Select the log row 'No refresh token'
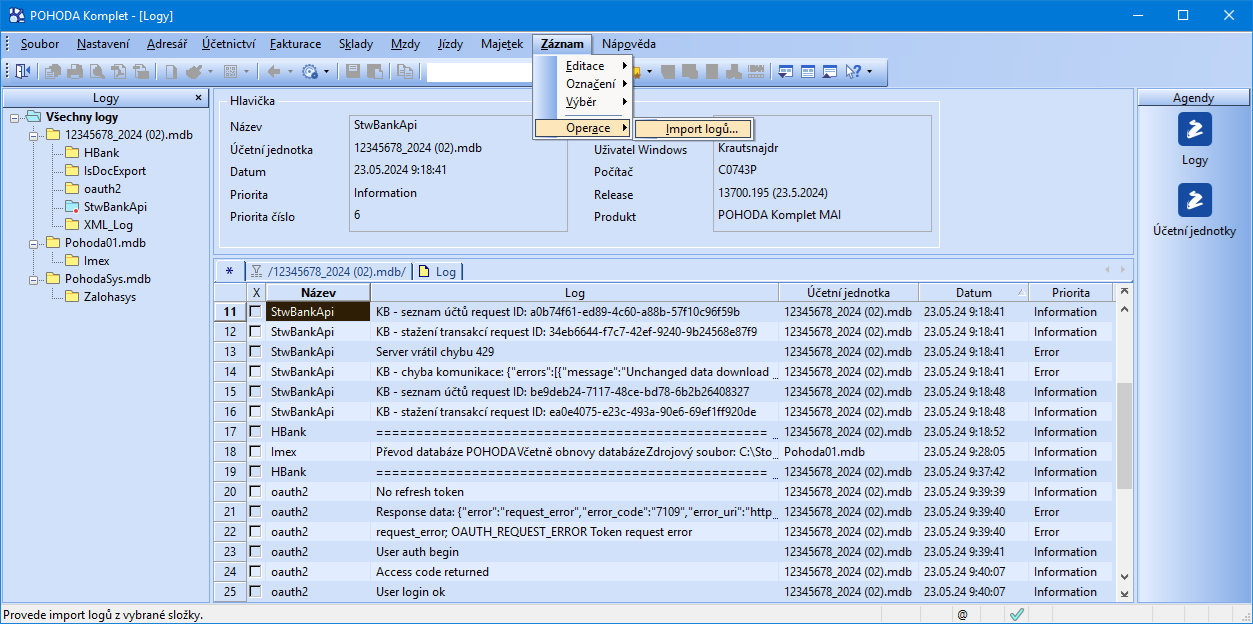This screenshot has height=624, width=1253. coord(664,491)
